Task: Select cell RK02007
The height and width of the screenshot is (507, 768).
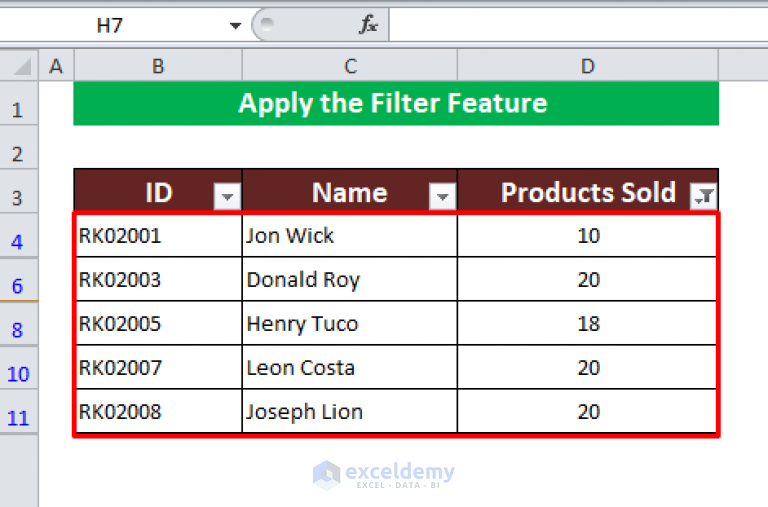Action: tap(159, 367)
